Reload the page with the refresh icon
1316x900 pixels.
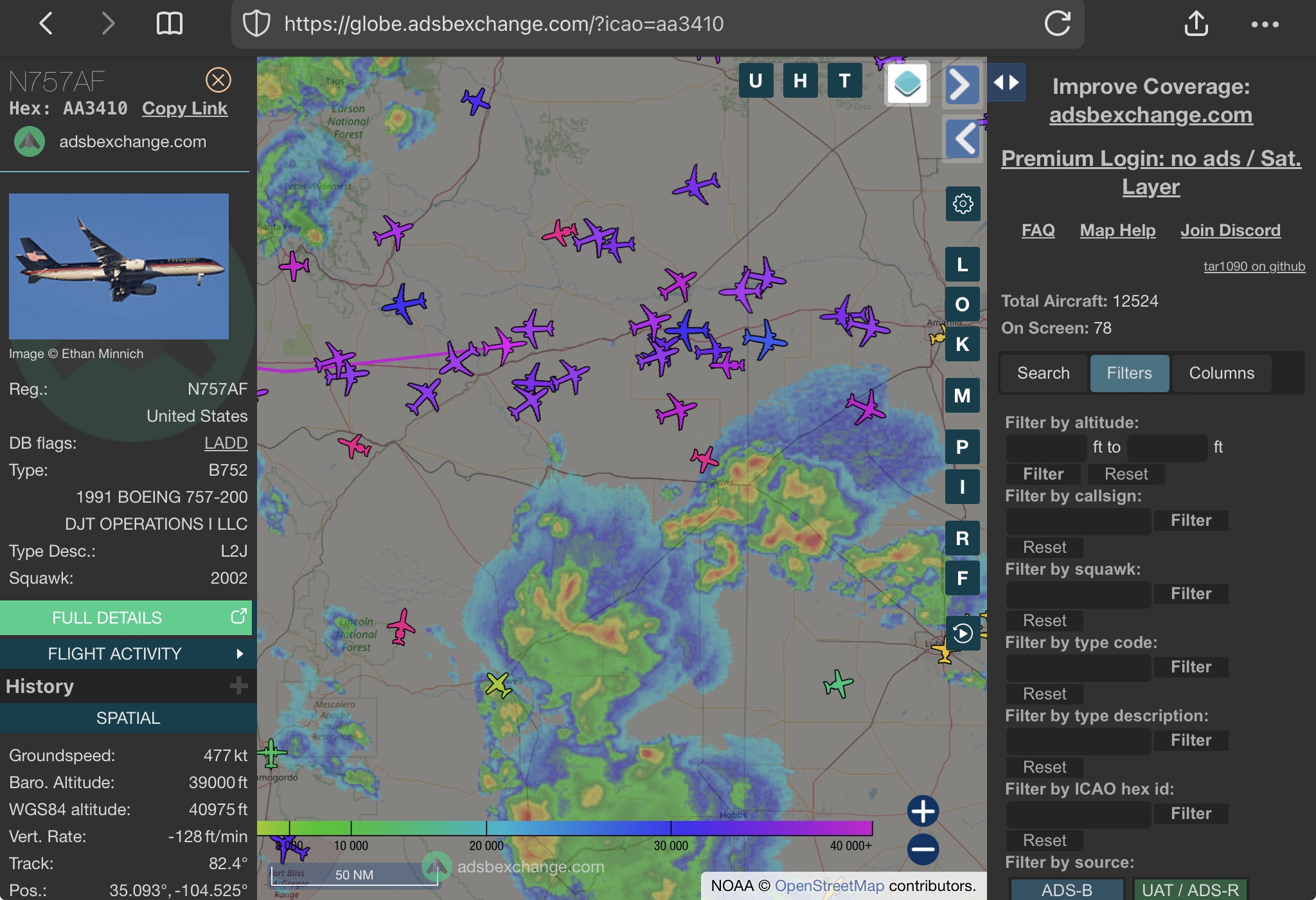pyautogui.click(x=1057, y=24)
